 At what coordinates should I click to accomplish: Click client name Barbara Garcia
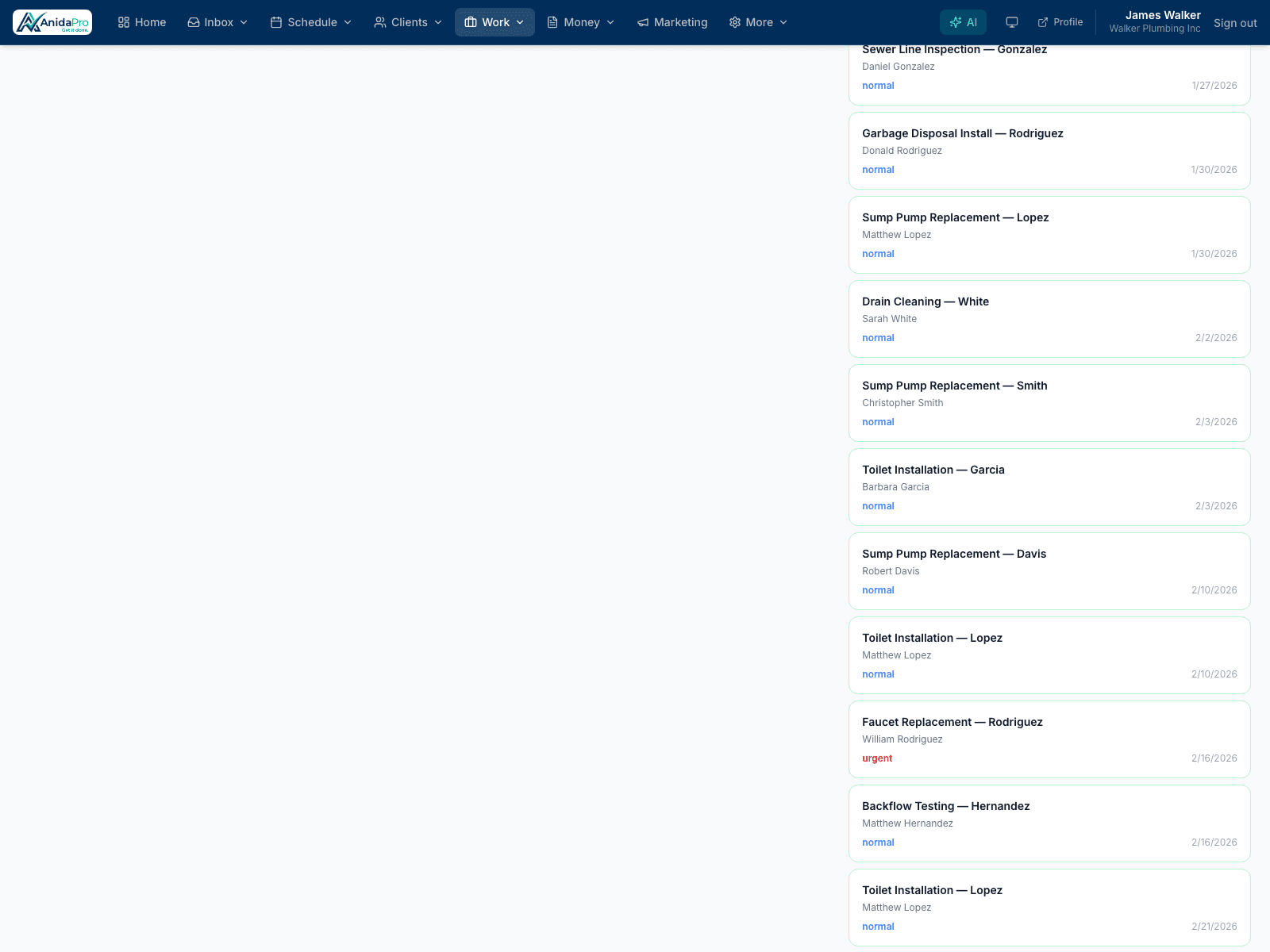(x=896, y=487)
